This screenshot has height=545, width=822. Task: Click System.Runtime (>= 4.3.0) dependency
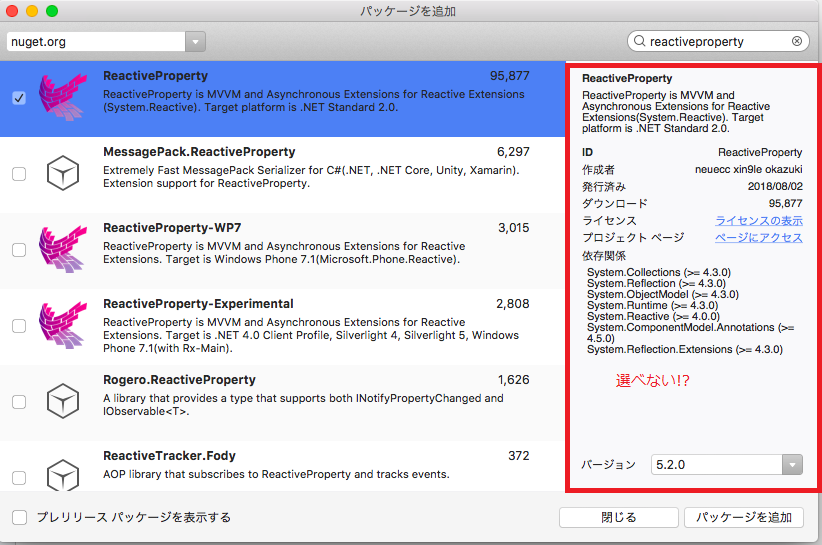pos(652,306)
